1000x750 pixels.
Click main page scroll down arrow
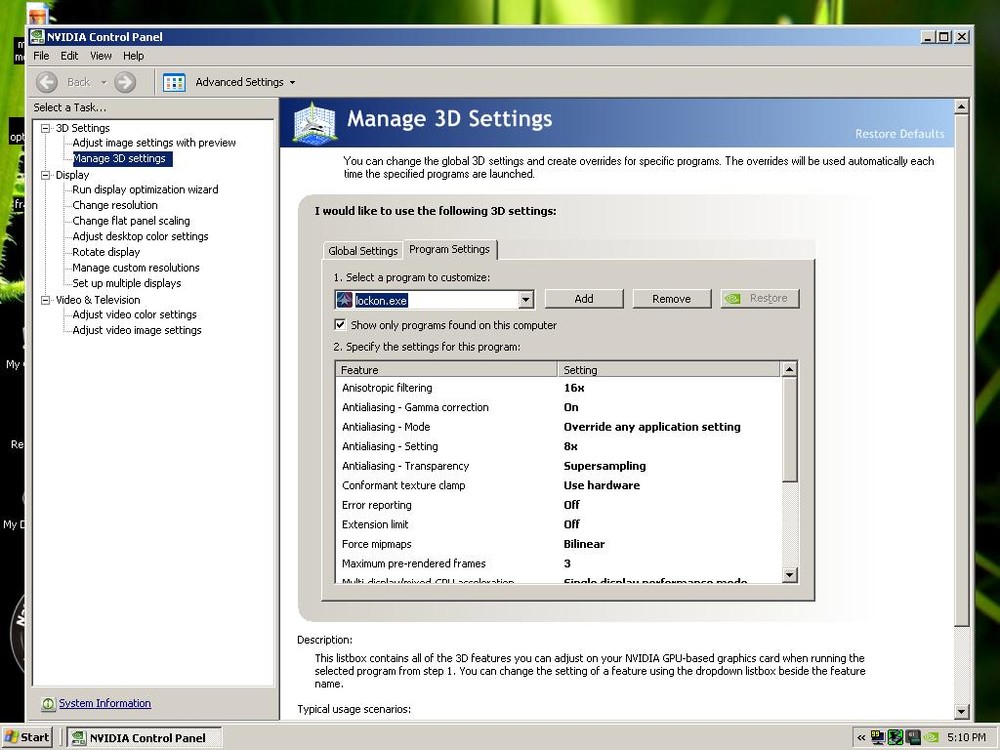[962, 710]
